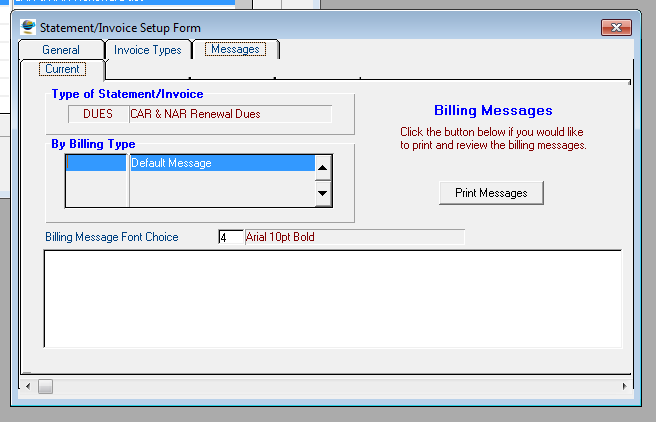The height and width of the screenshot is (422, 656).
Task: Select the Messages tab
Action: (x=235, y=49)
